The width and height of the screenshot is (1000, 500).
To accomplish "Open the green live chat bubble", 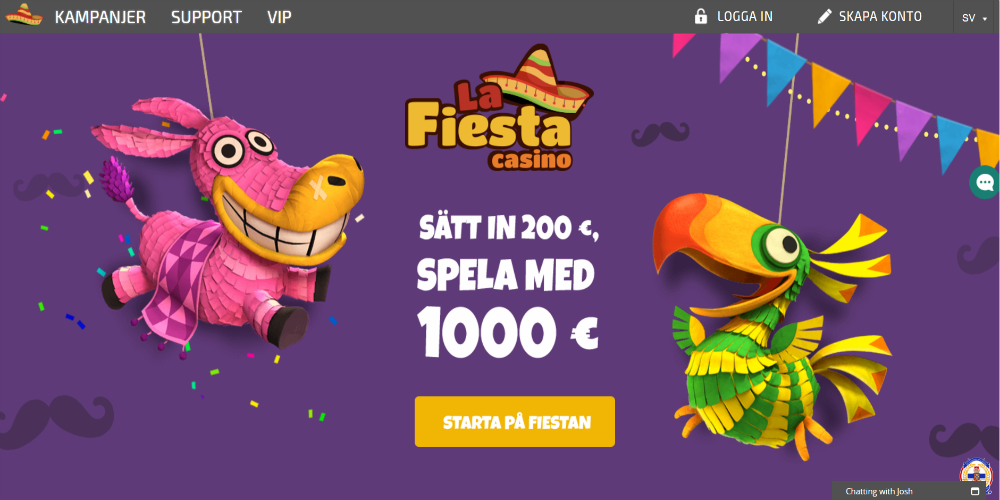I will pyautogui.click(x=985, y=183).
